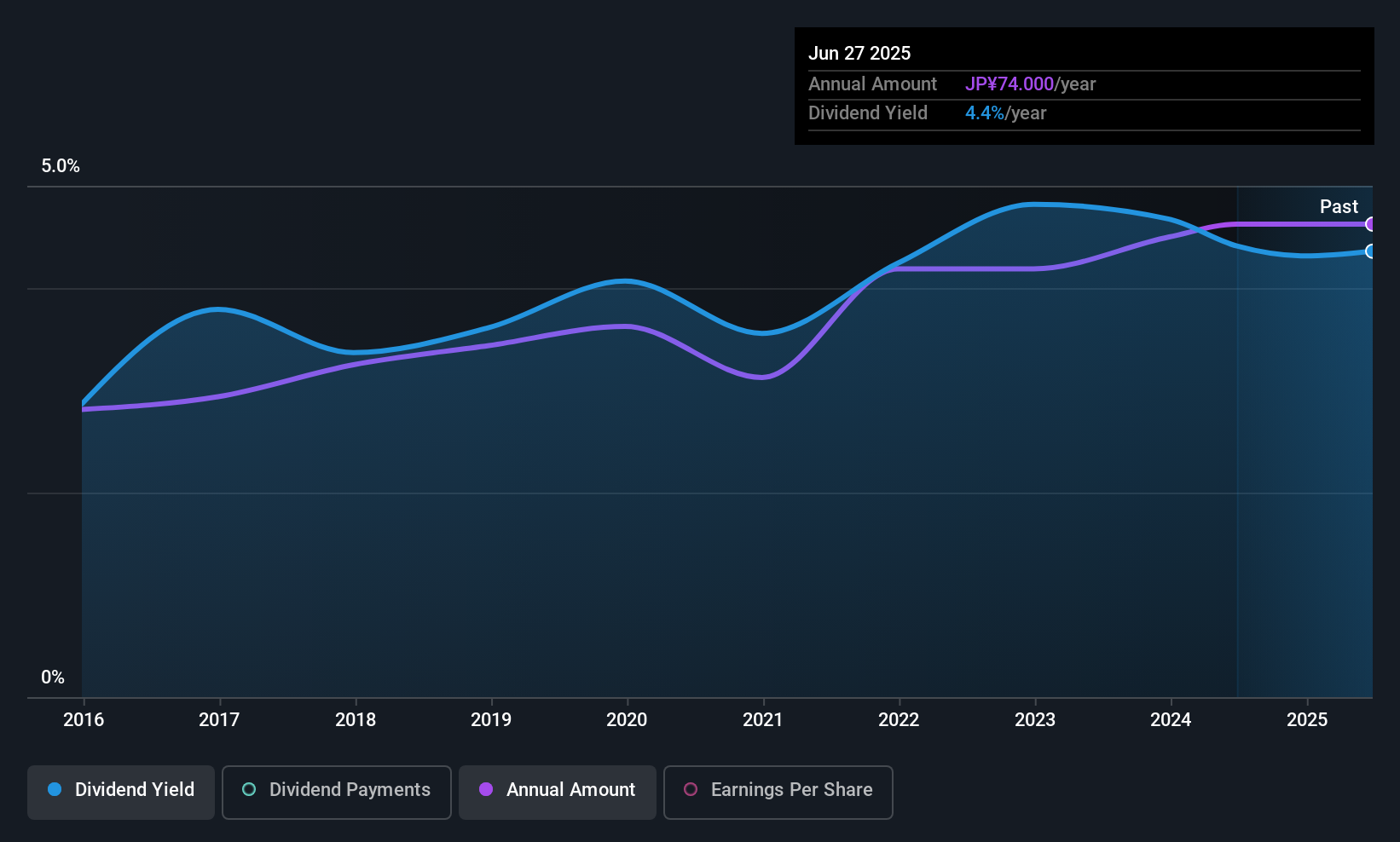
Task: Click the 2023 x-axis year label
Action: (x=1035, y=719)
